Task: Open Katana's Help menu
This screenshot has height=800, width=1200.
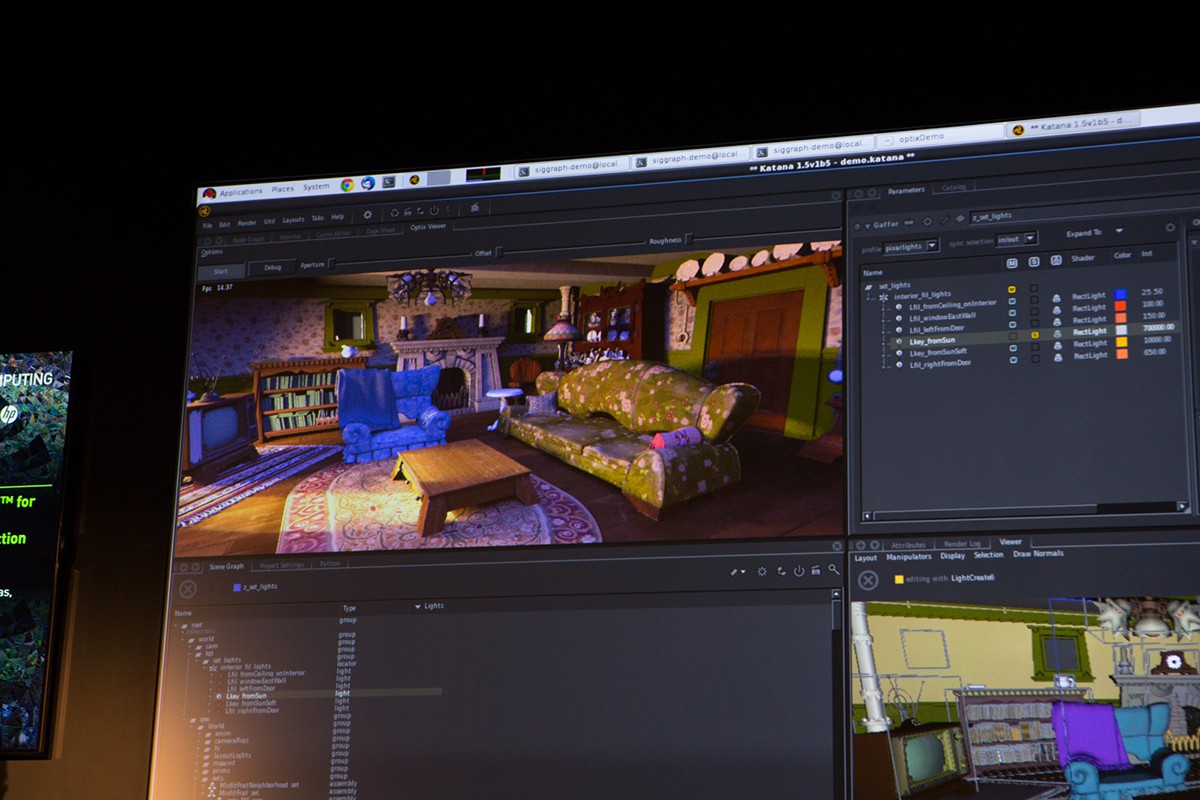Action: click(337, 217)
